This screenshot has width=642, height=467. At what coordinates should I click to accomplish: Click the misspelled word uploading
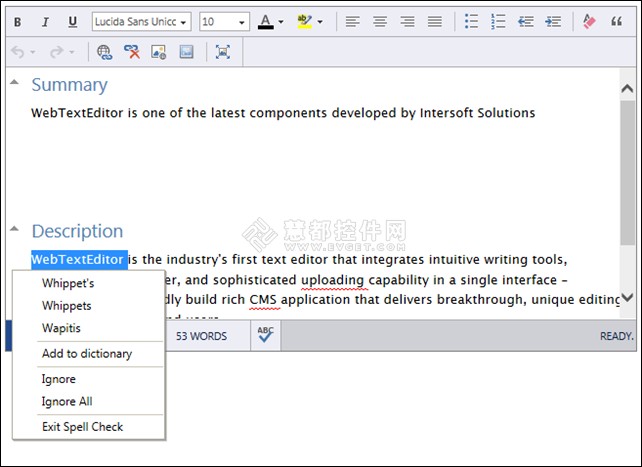click(x=332, y=280)
